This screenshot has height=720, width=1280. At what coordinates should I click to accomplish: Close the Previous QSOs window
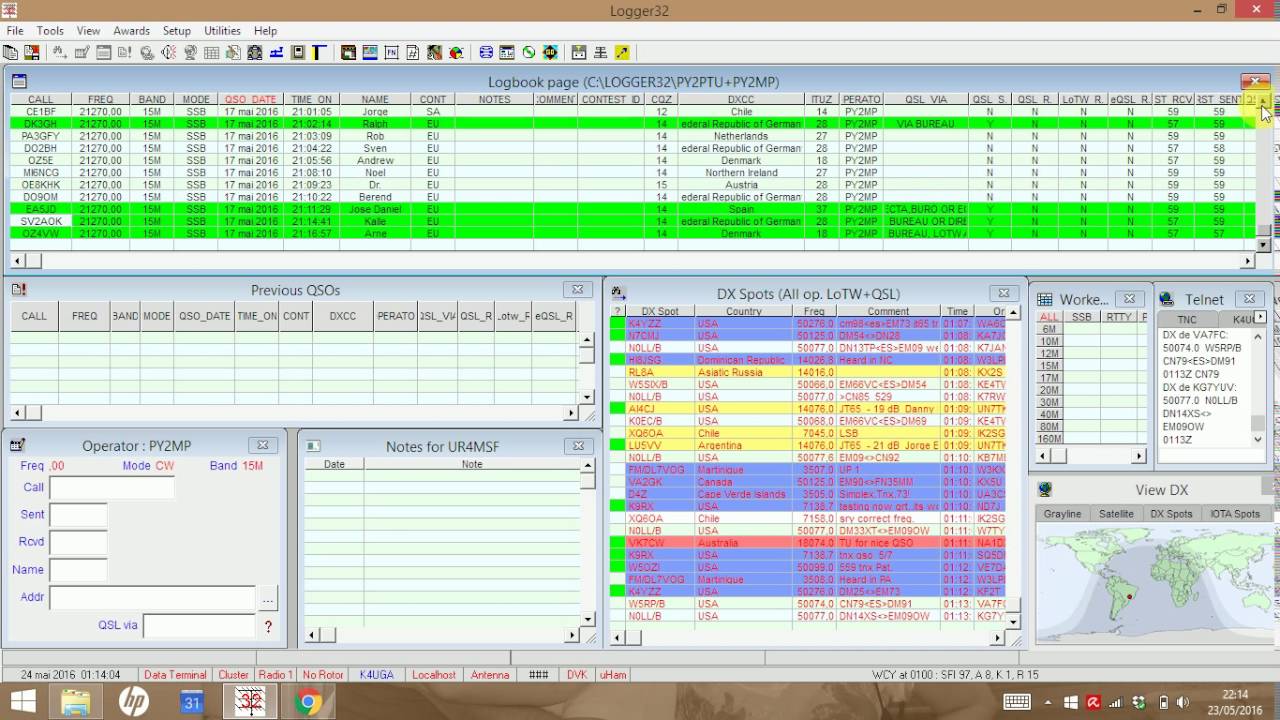577,290
